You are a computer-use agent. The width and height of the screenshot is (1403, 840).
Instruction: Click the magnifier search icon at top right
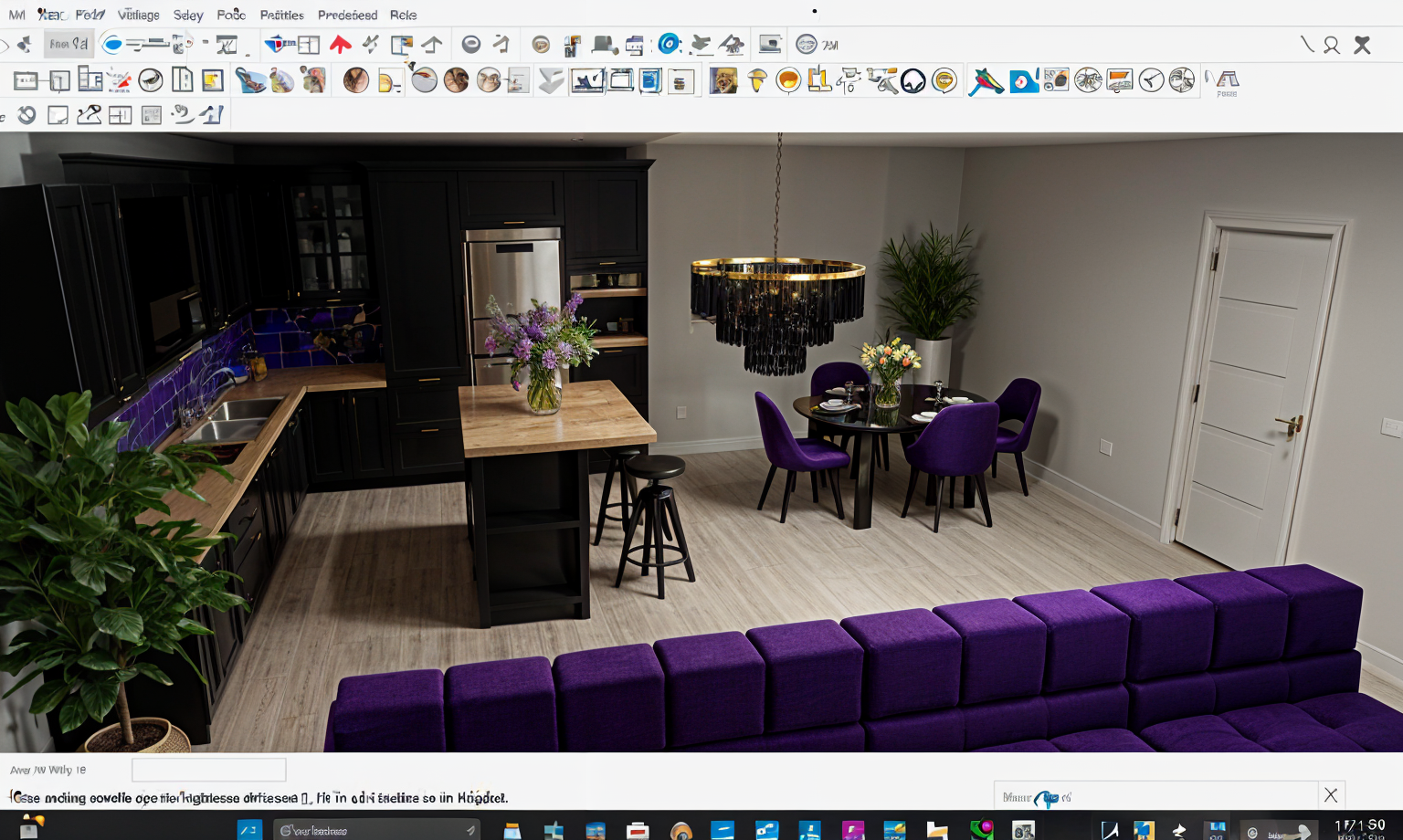click(1332, 45)
